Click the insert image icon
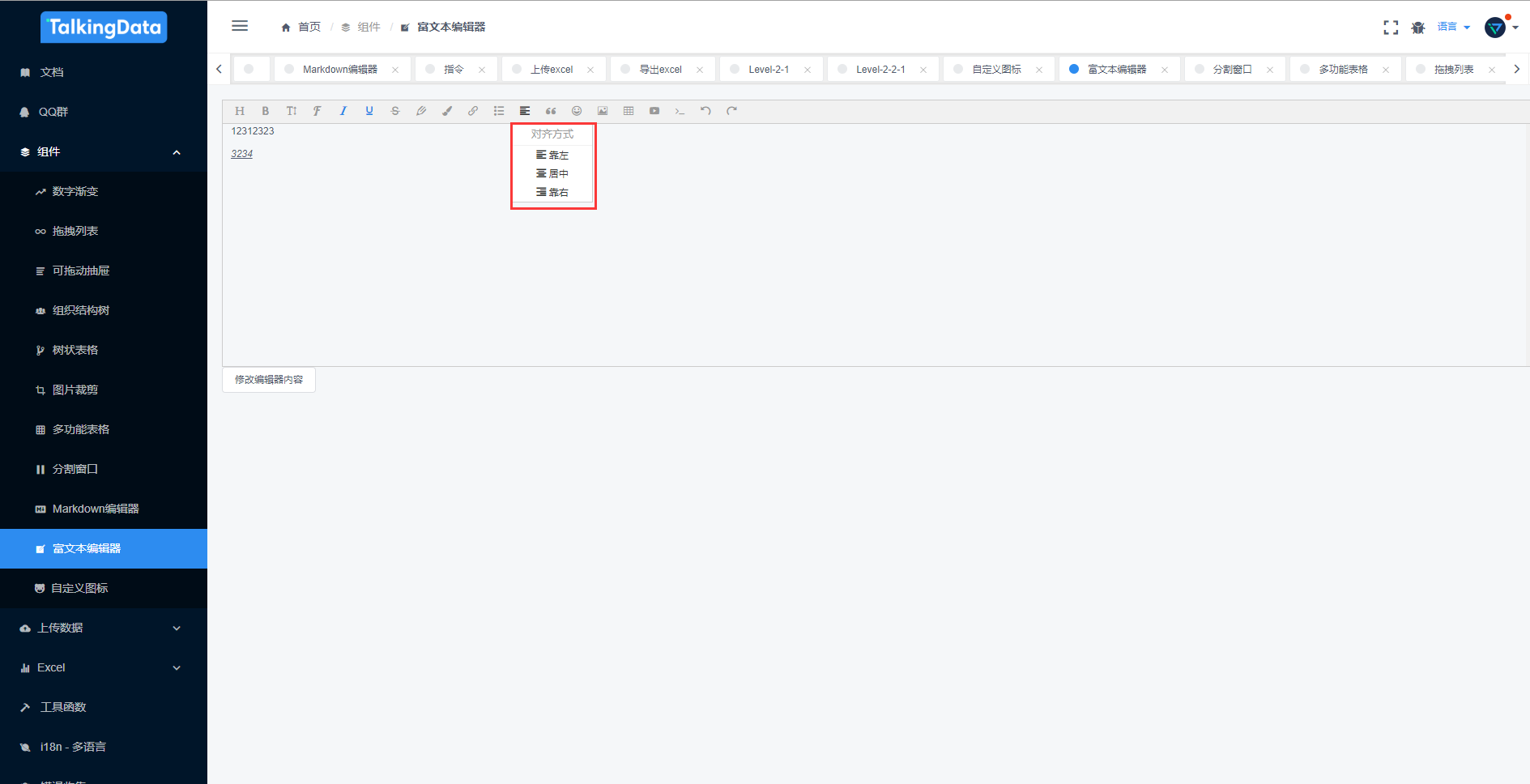 [x=603, y=111]
